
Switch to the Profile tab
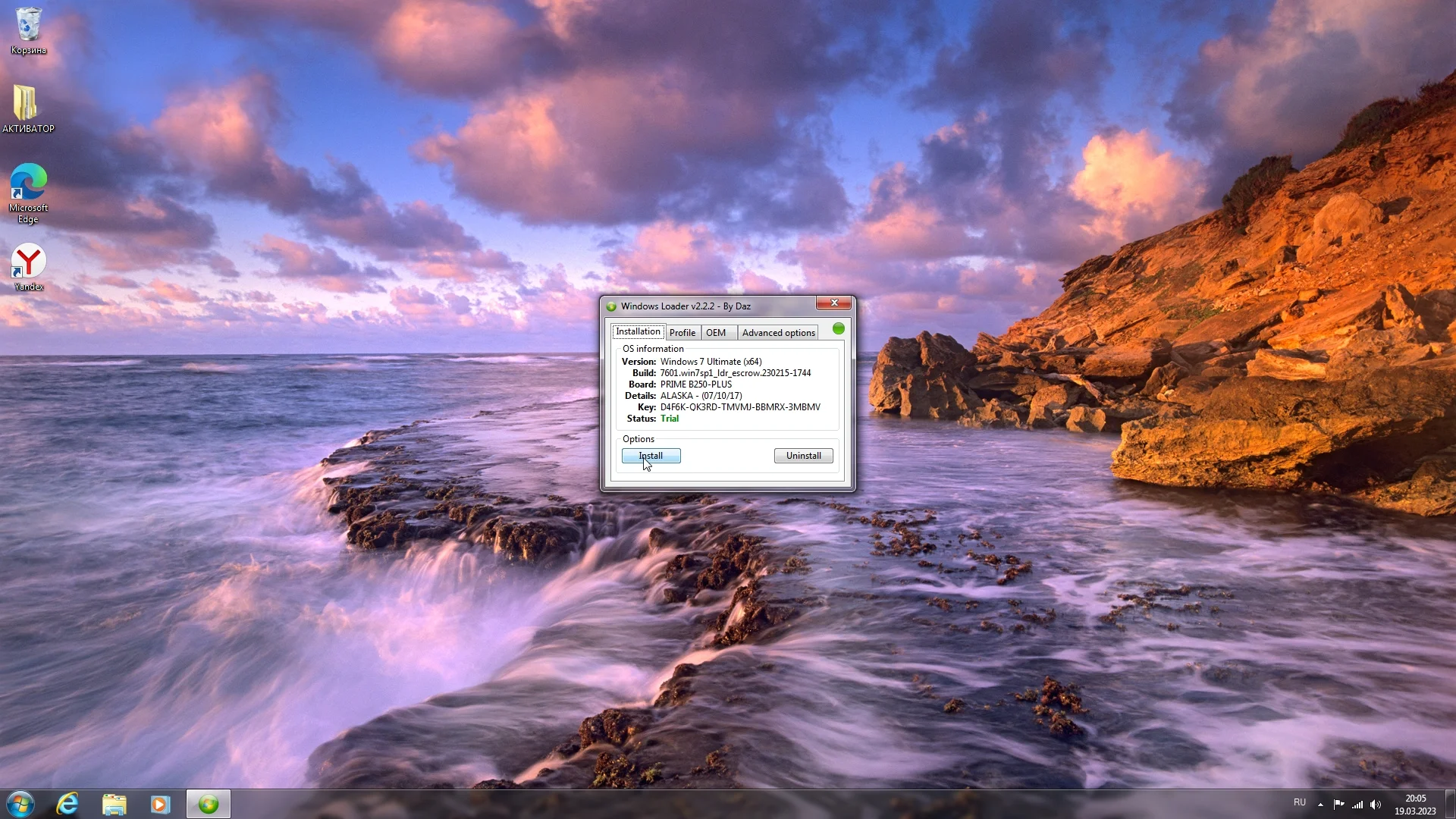click(682, 333)
